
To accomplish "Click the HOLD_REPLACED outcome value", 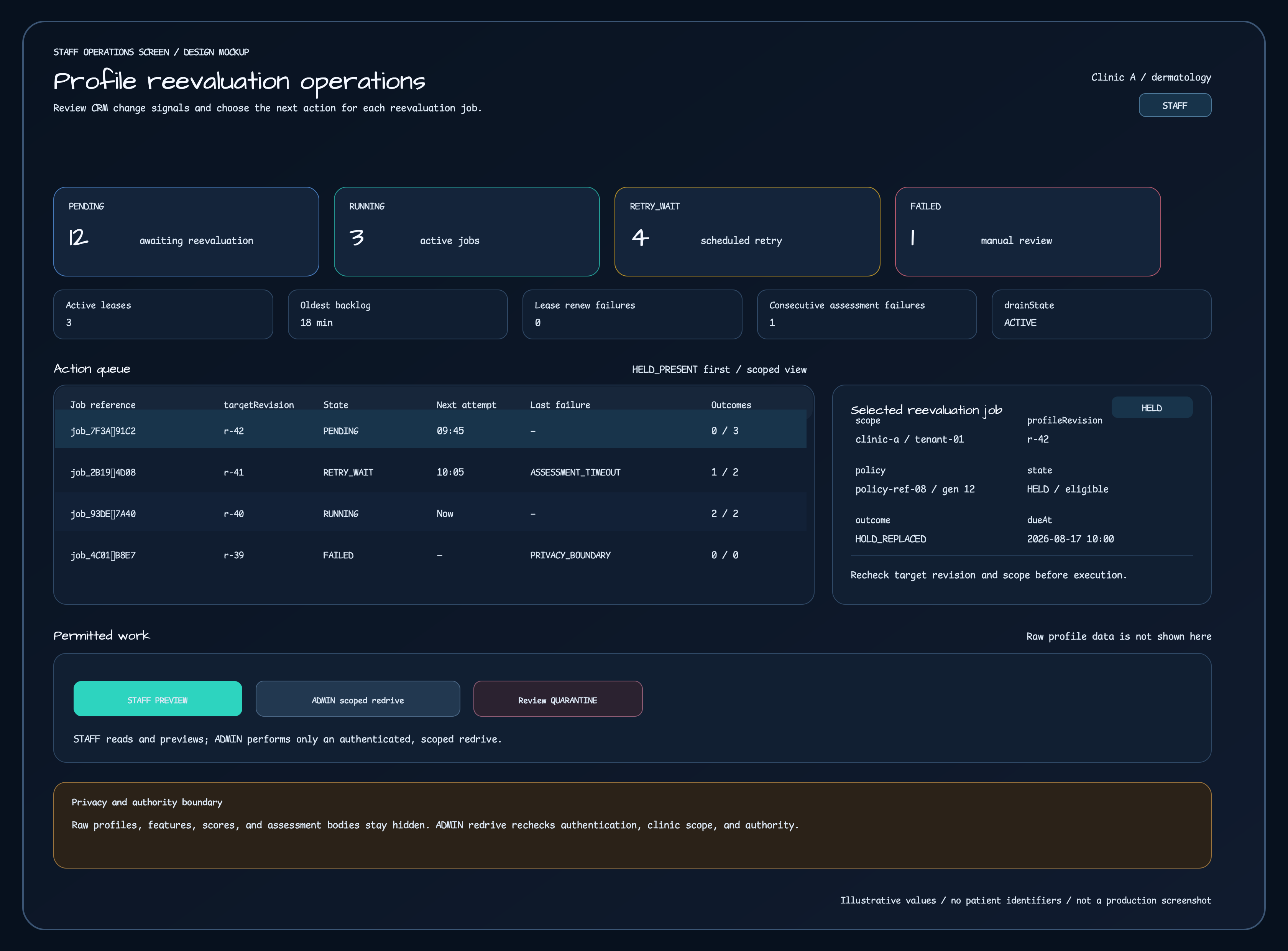I will coord(891,539).
